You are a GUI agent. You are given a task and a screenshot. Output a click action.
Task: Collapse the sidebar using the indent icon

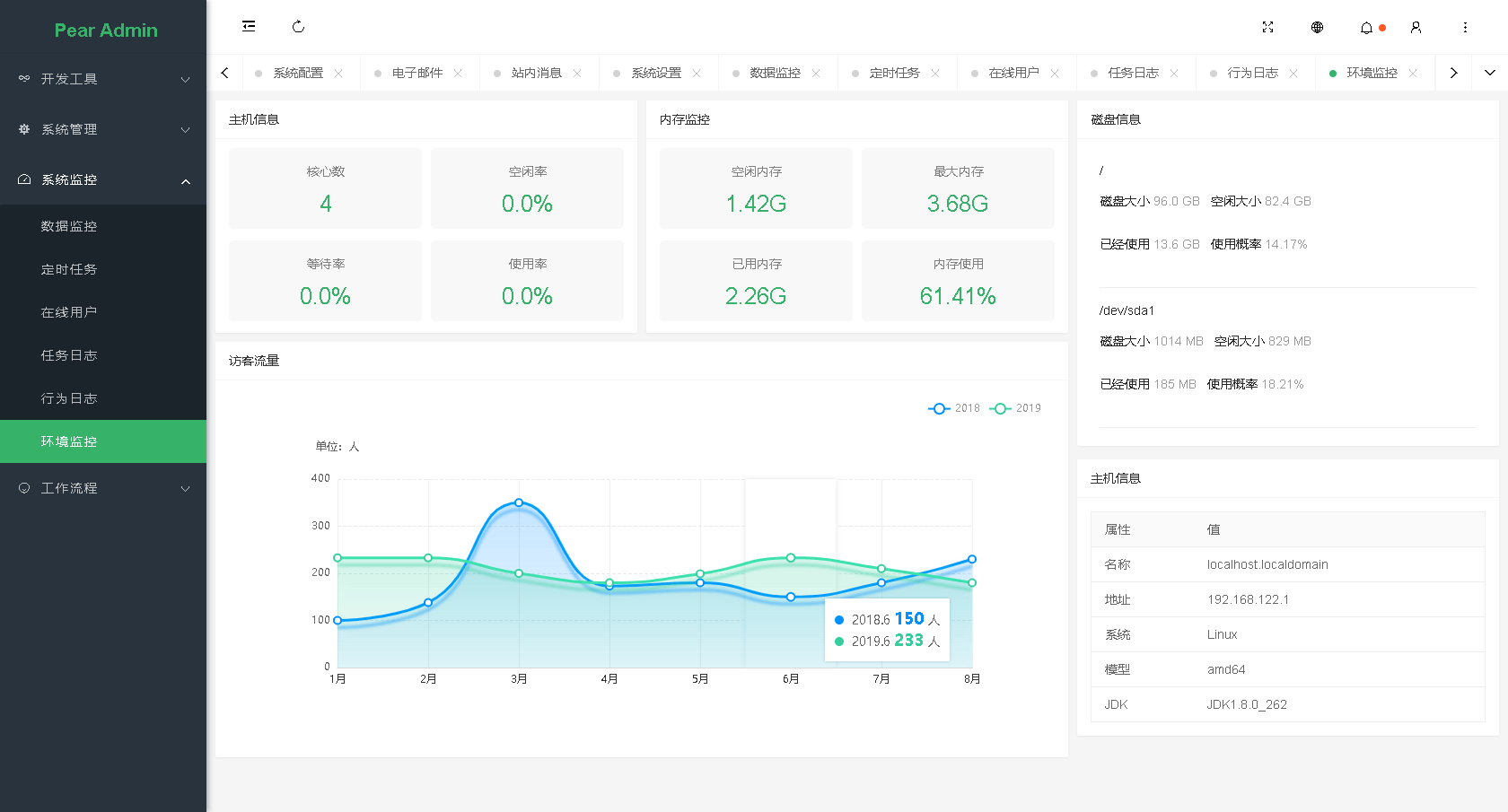249,26
